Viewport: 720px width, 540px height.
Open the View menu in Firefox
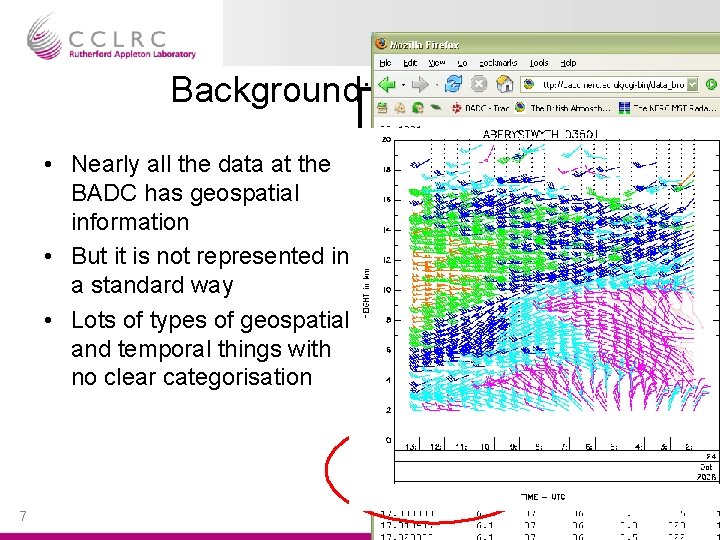tap(436, 63)
